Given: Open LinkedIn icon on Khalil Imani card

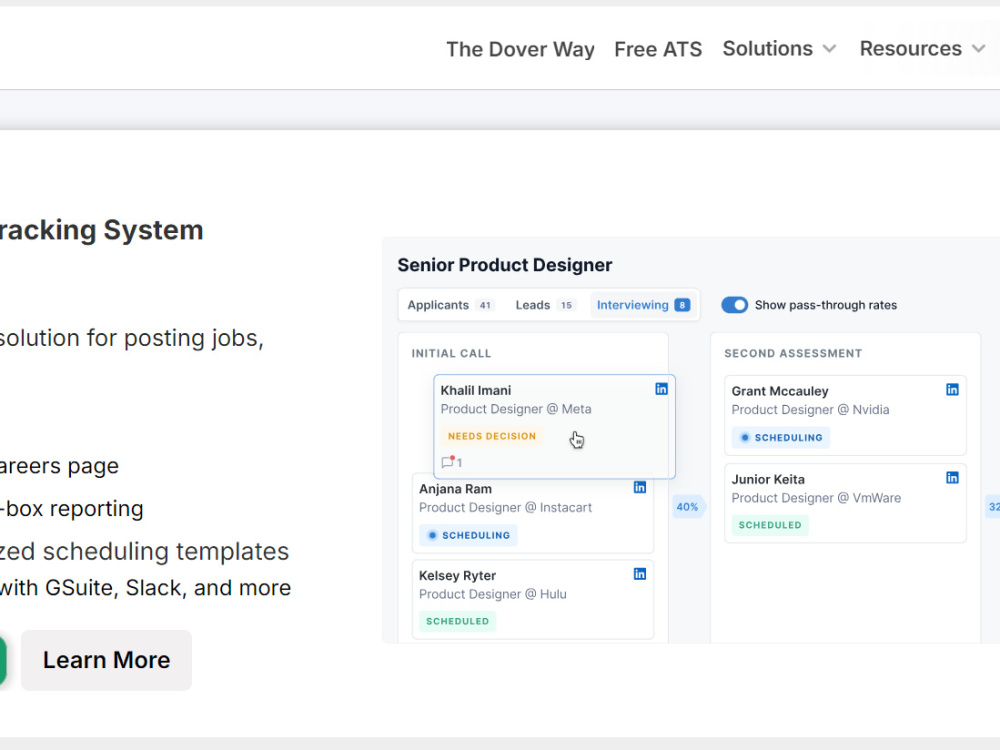Looking at the screenshot, I should coord(661,389).
